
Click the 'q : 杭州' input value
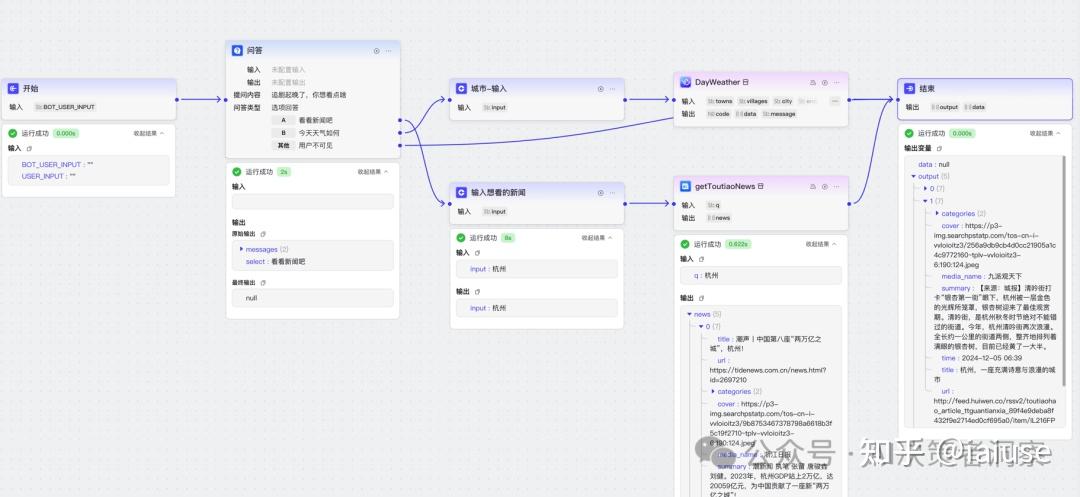[x=706, y=275]
